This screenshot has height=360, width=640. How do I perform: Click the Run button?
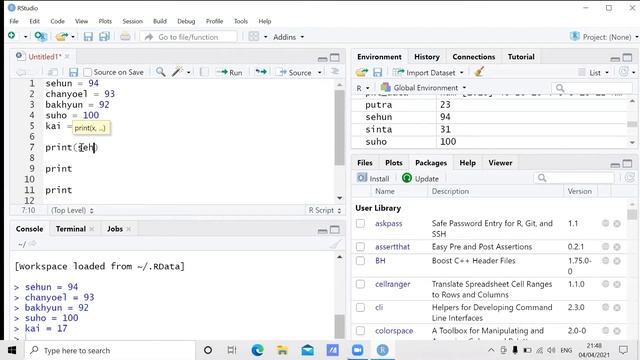(229, 72)
